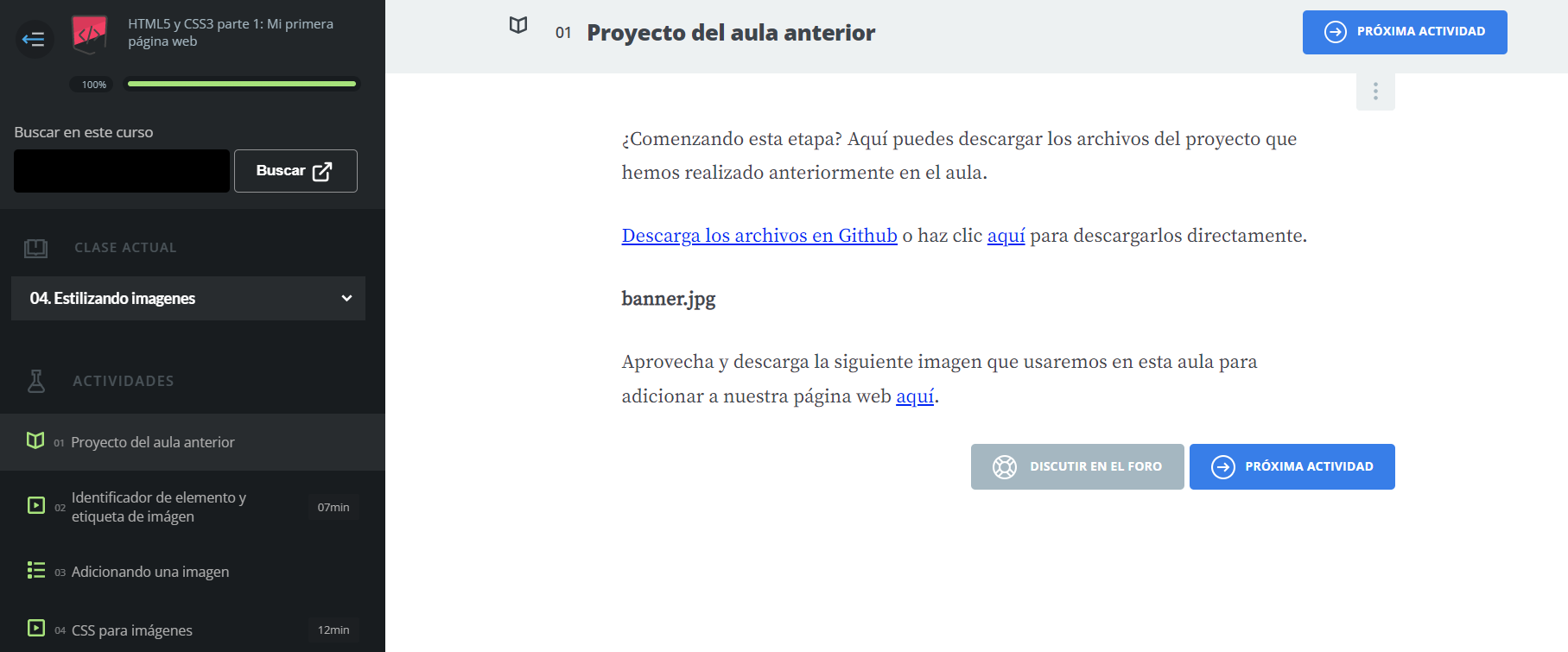The image size is (1568, 652).
Task: Click the dropdown chevron of current class
Action: tap(346, 298)
